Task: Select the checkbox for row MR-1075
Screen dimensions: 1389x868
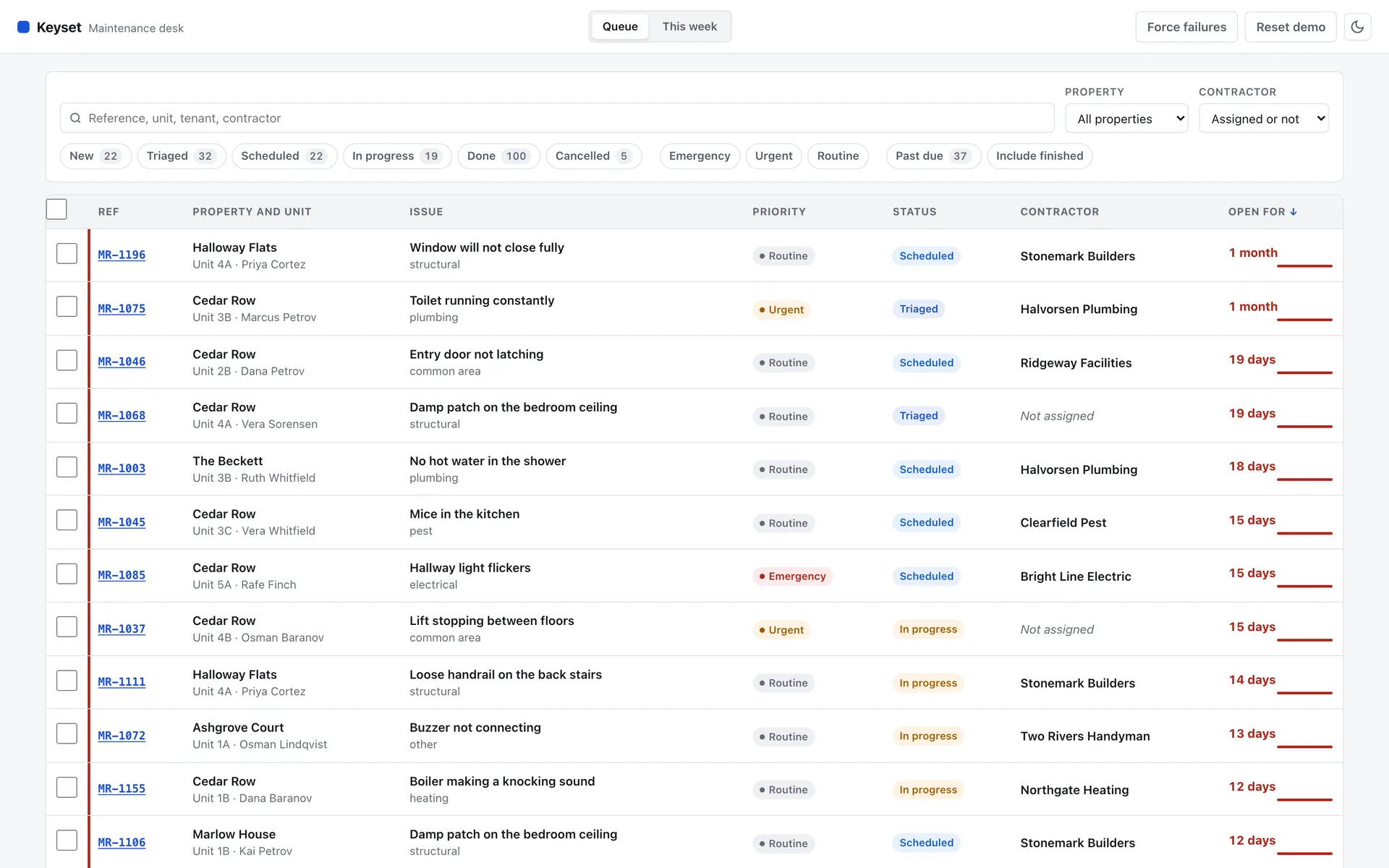Action: click(x=67, y=307)
